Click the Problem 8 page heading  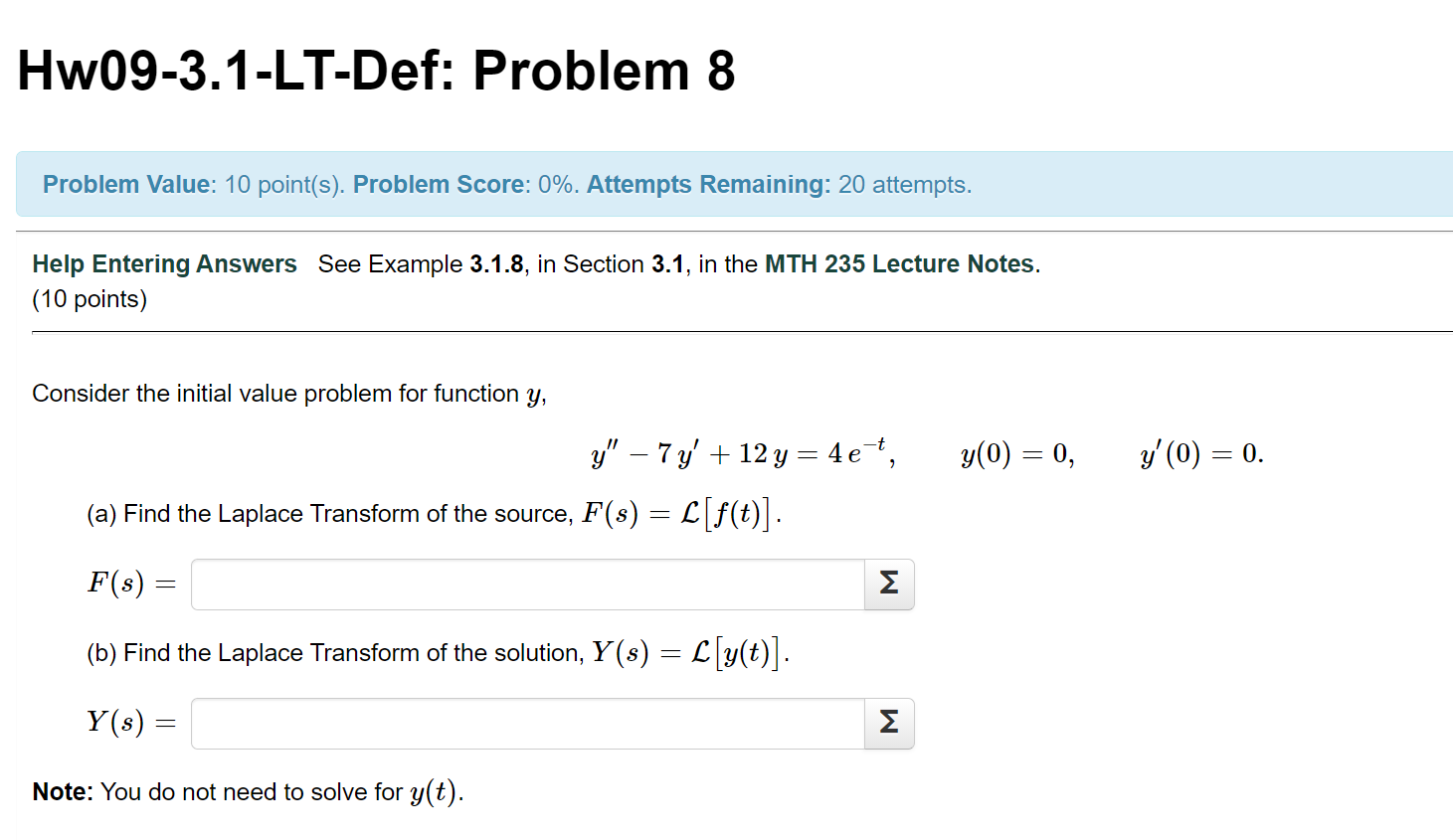click(375, 70)
